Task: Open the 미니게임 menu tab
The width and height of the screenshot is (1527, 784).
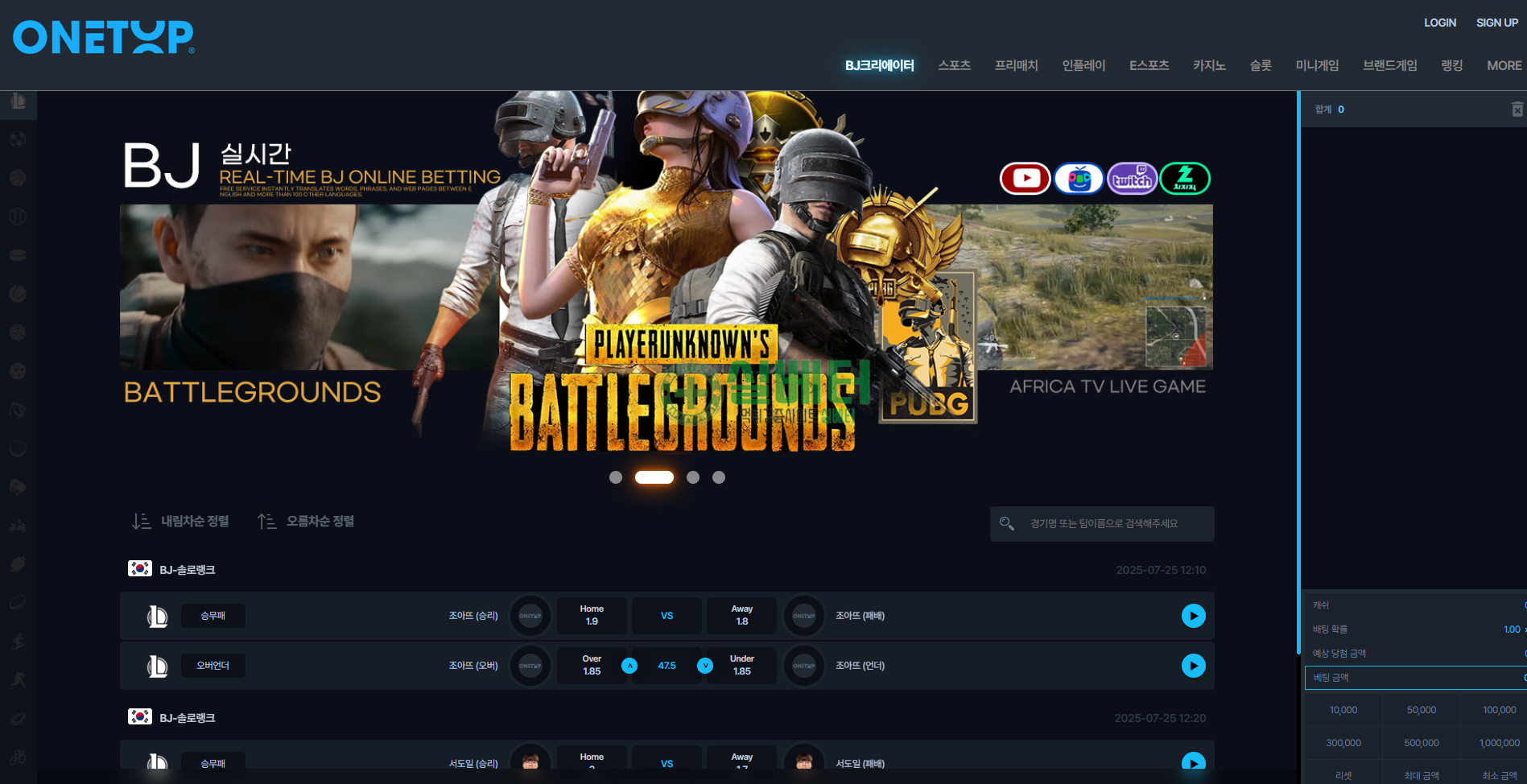Action: 1317,65
